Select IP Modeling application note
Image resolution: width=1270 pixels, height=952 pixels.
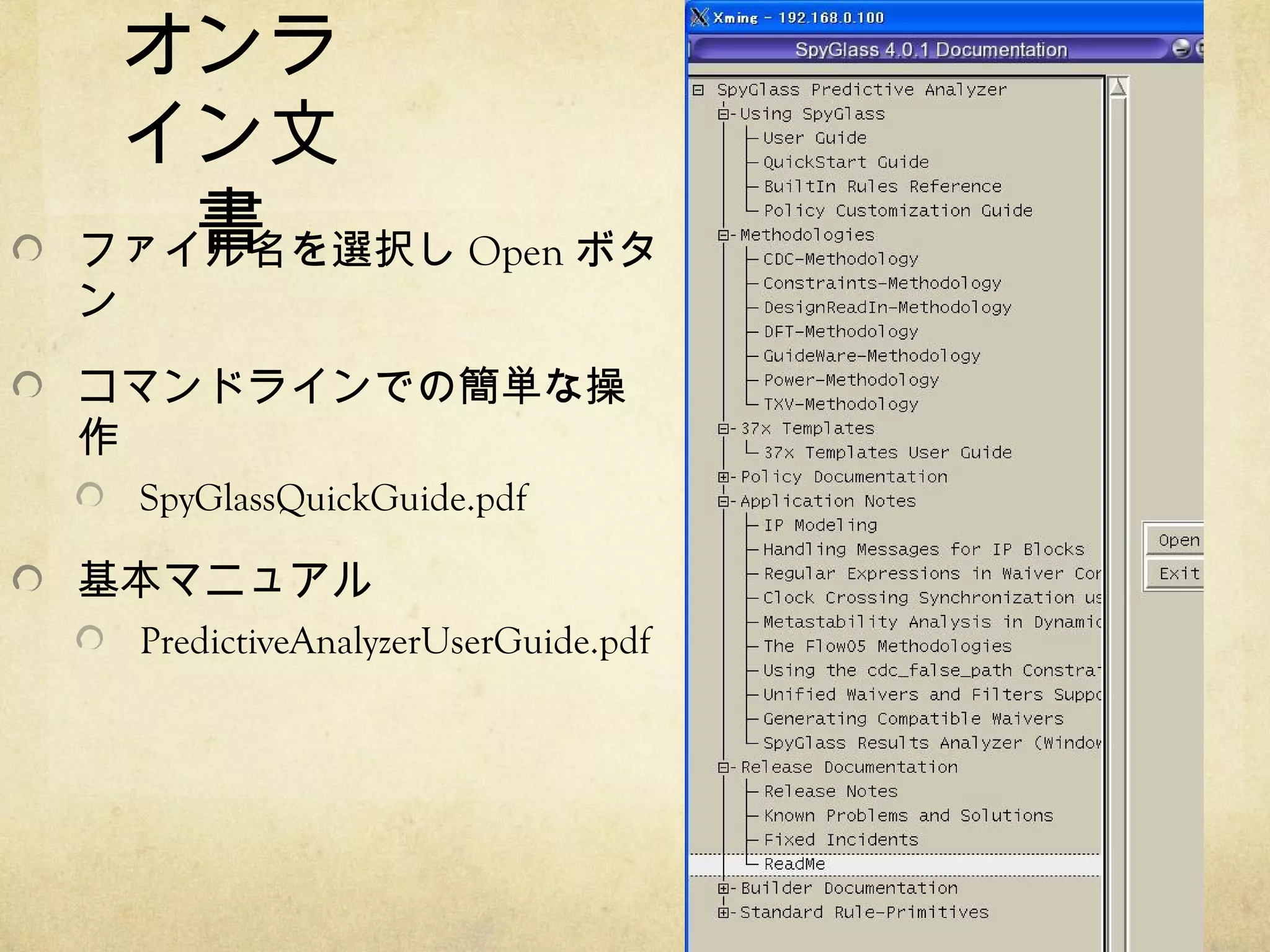click(x=820, y=526)
